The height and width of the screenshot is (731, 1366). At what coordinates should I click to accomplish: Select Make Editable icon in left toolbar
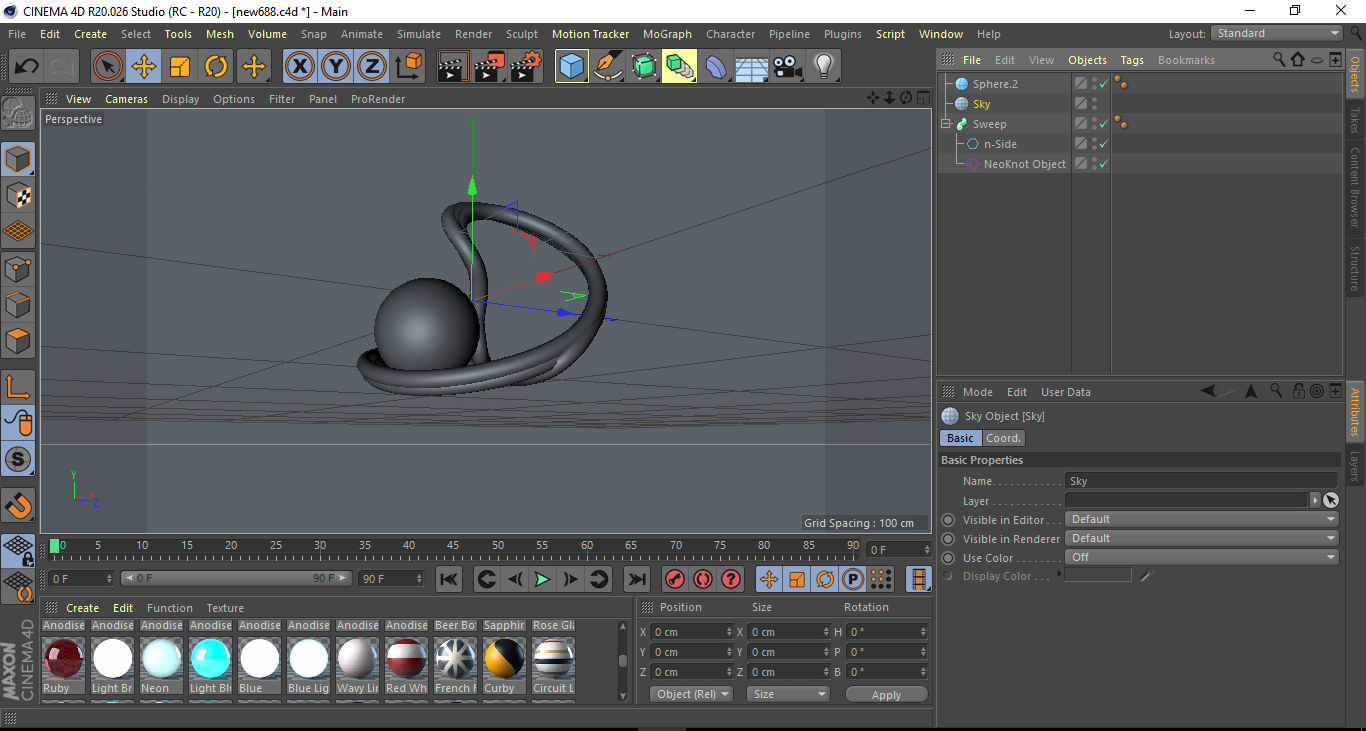tap(18, 114)
